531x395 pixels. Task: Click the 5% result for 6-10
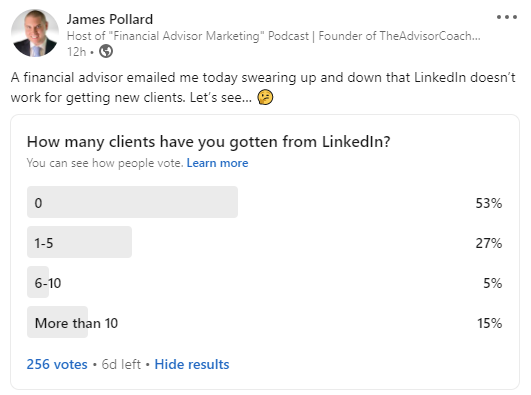pos(492,283)
